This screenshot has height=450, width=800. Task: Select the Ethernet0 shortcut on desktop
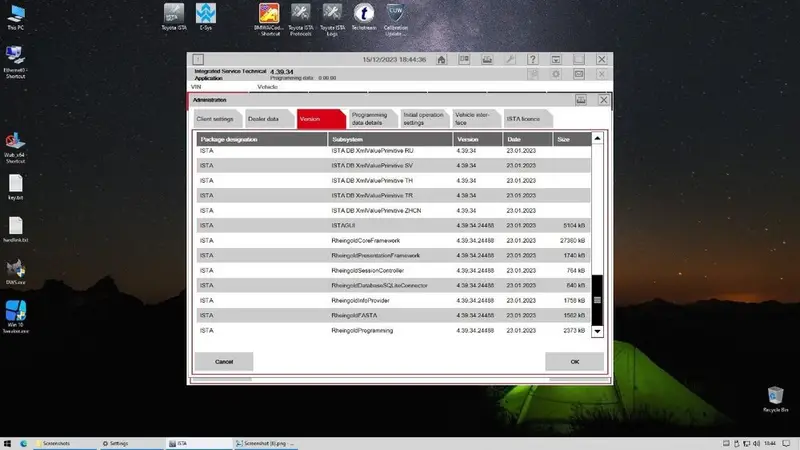[15, 62]
